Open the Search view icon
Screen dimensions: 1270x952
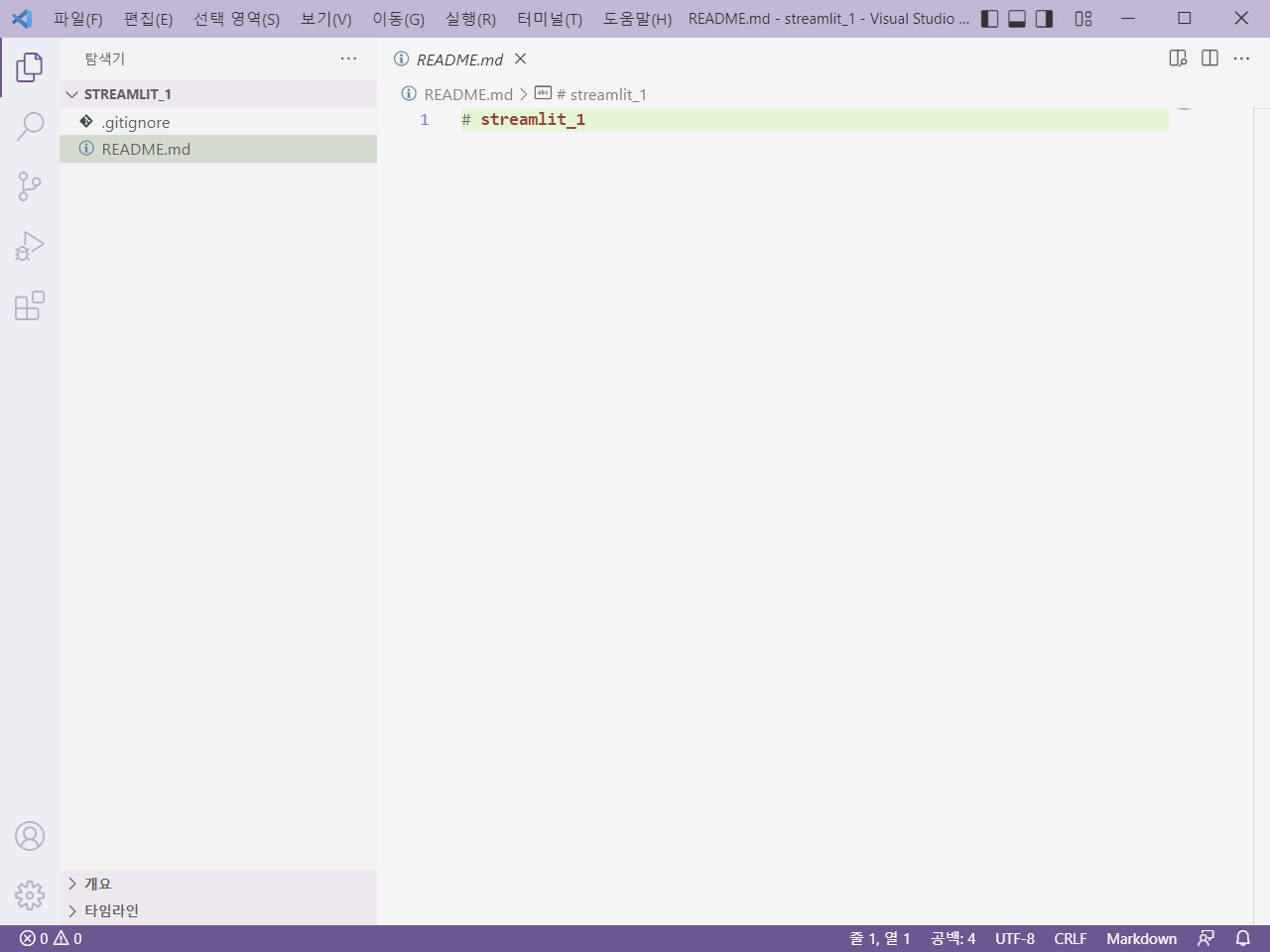pos(30,127)
